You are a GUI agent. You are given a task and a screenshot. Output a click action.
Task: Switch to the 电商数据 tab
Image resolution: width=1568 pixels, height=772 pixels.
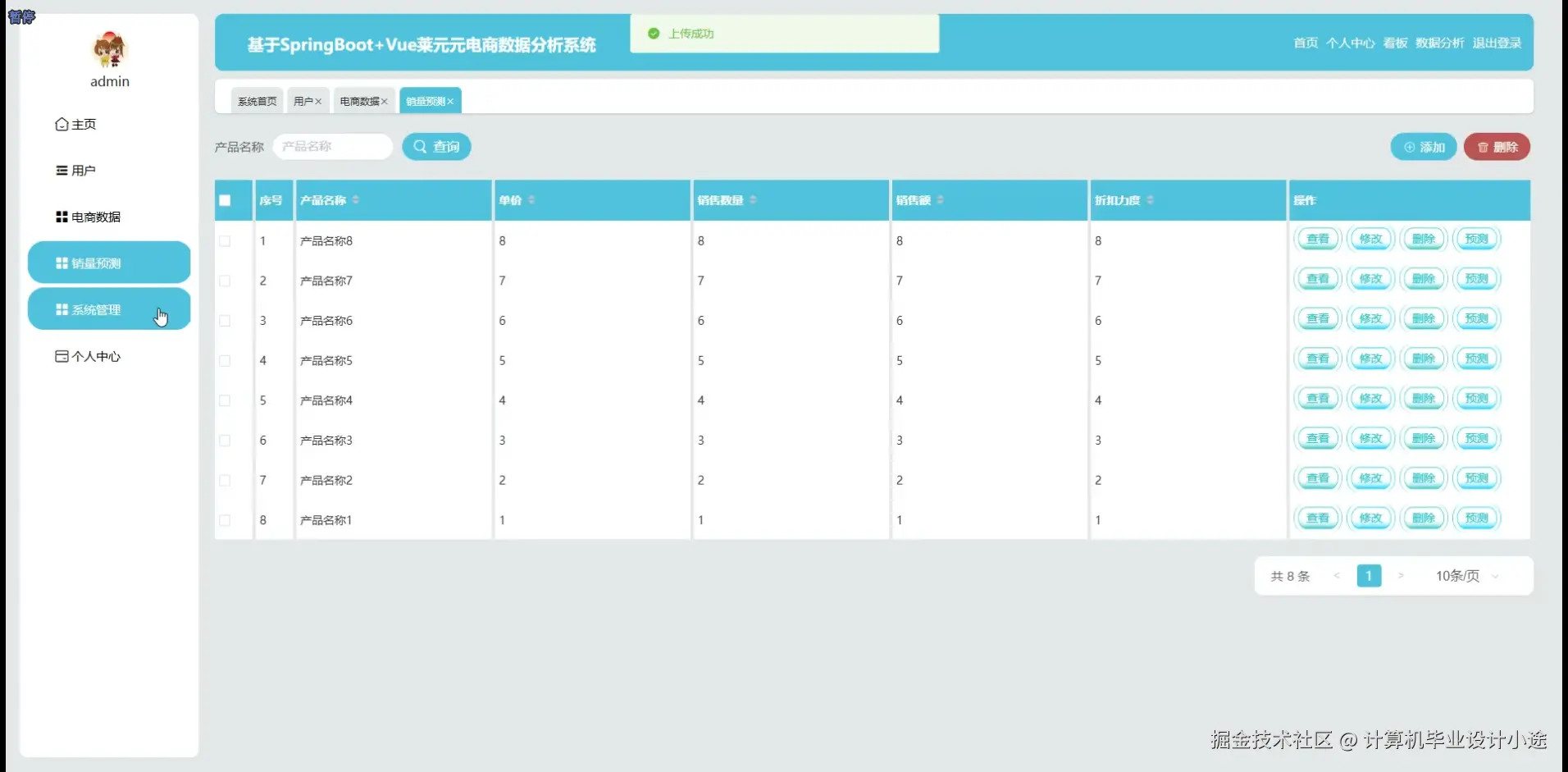click(x=359, y=101)
